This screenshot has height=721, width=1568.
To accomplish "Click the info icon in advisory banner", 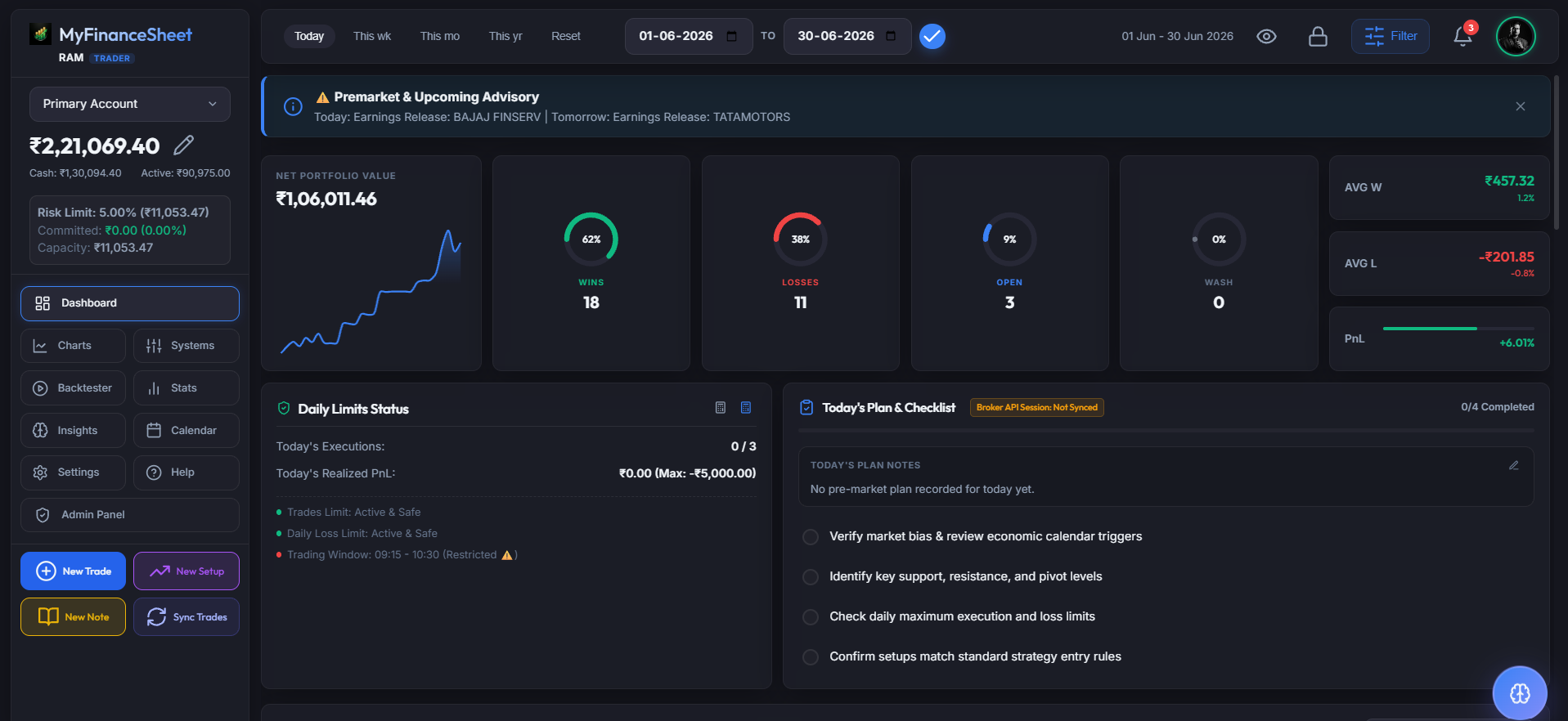I will [x=293, y=106].
